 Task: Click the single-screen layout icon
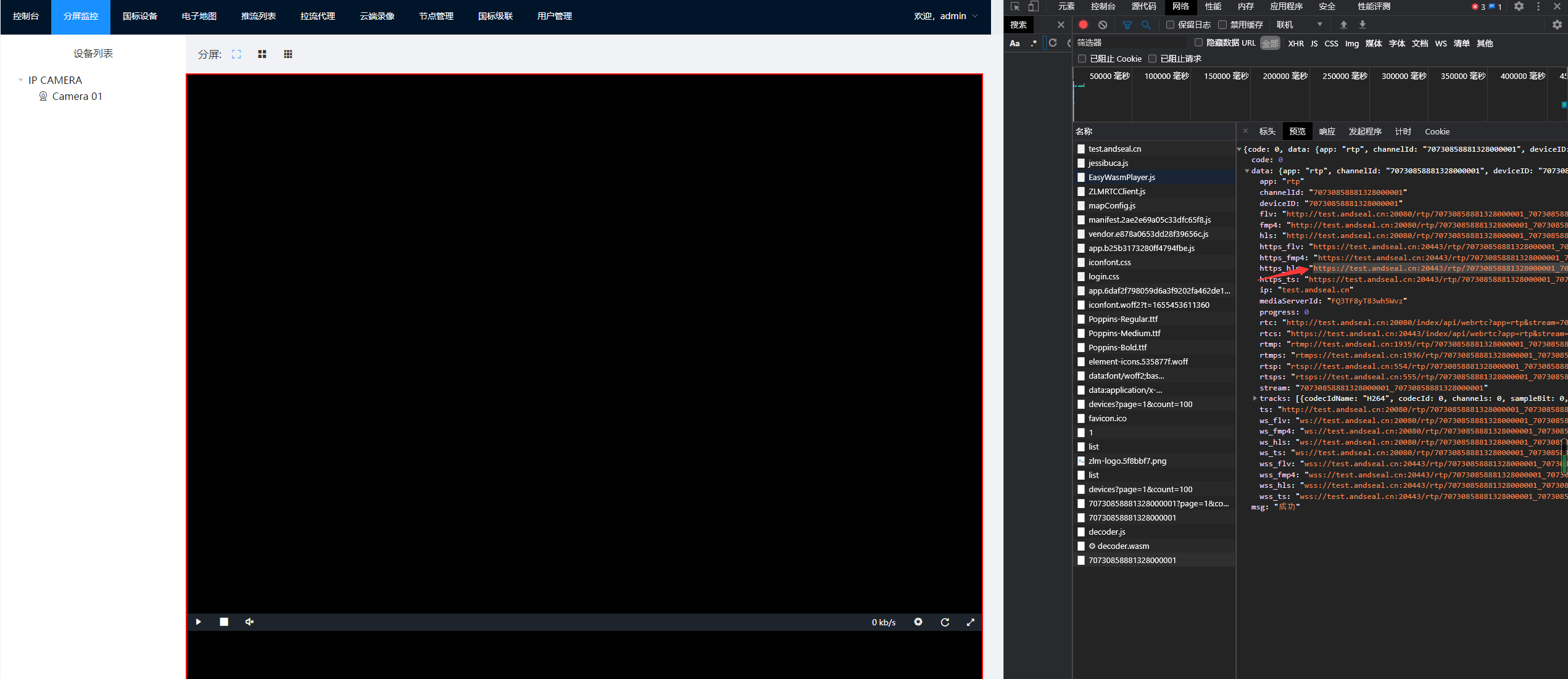pyautogui.click(x=236, y=54)
